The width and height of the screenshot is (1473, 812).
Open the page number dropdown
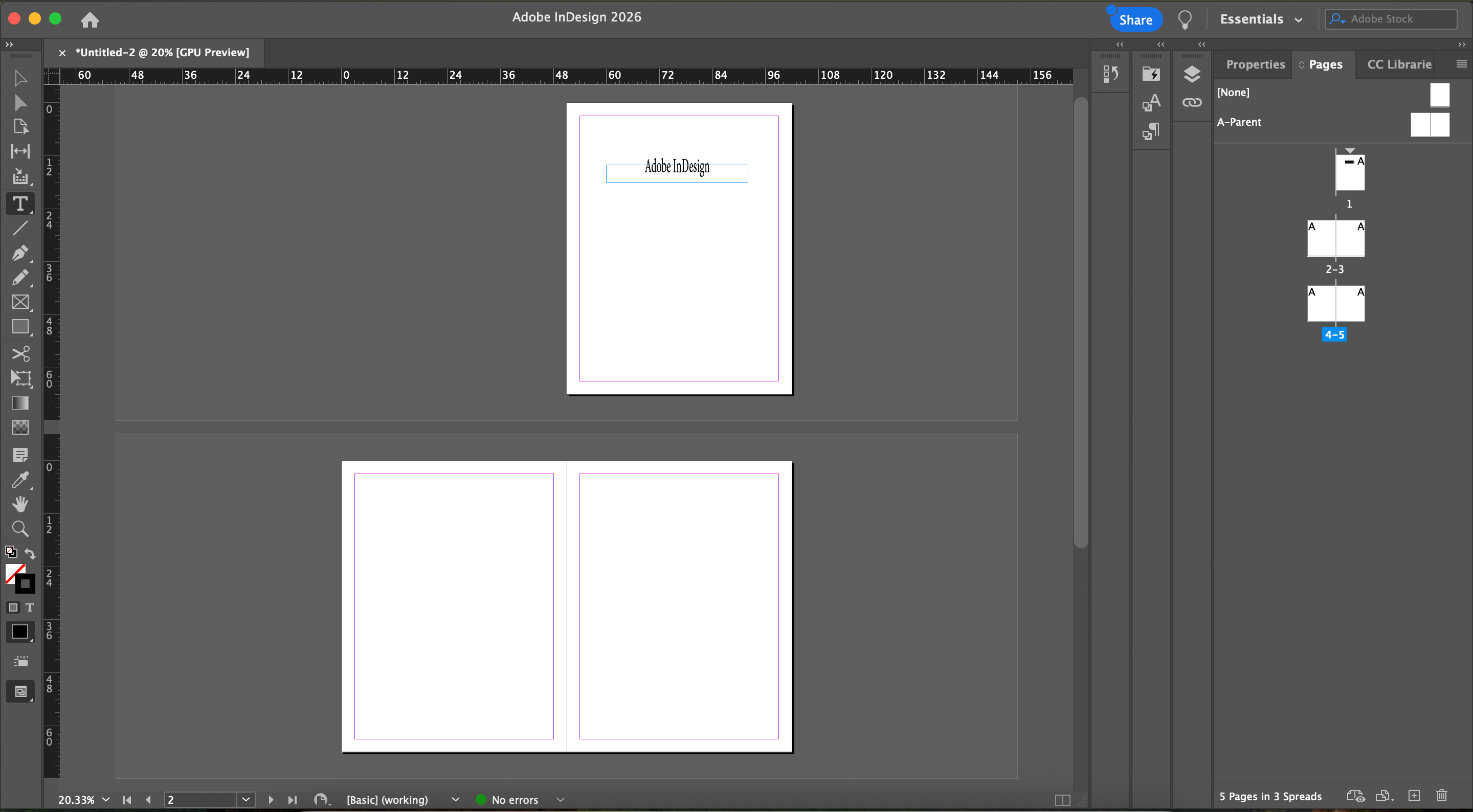click(x=246, y=799)
